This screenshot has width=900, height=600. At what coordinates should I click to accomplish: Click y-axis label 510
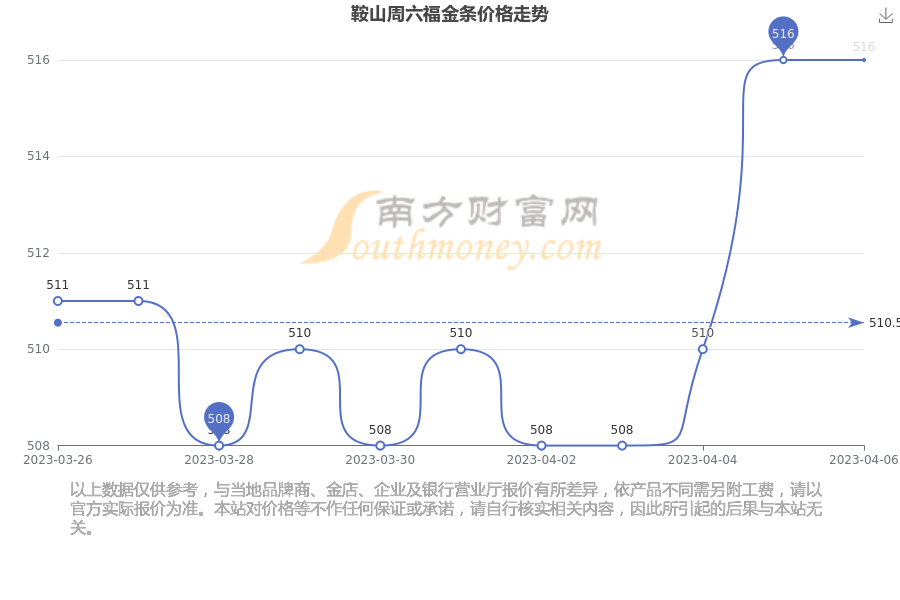coord(38,349)
